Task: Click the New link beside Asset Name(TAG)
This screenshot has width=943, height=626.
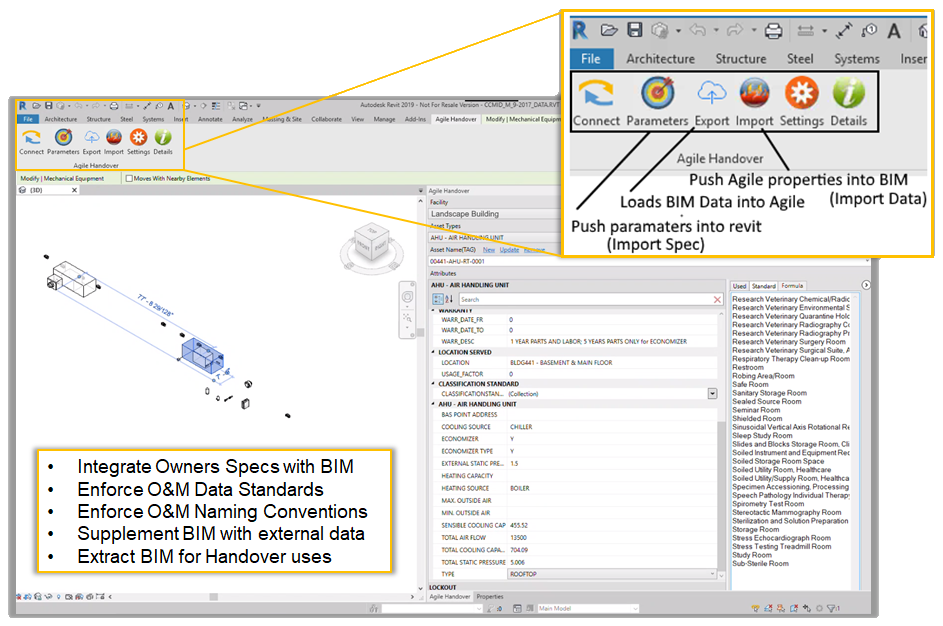Action: 489,250
